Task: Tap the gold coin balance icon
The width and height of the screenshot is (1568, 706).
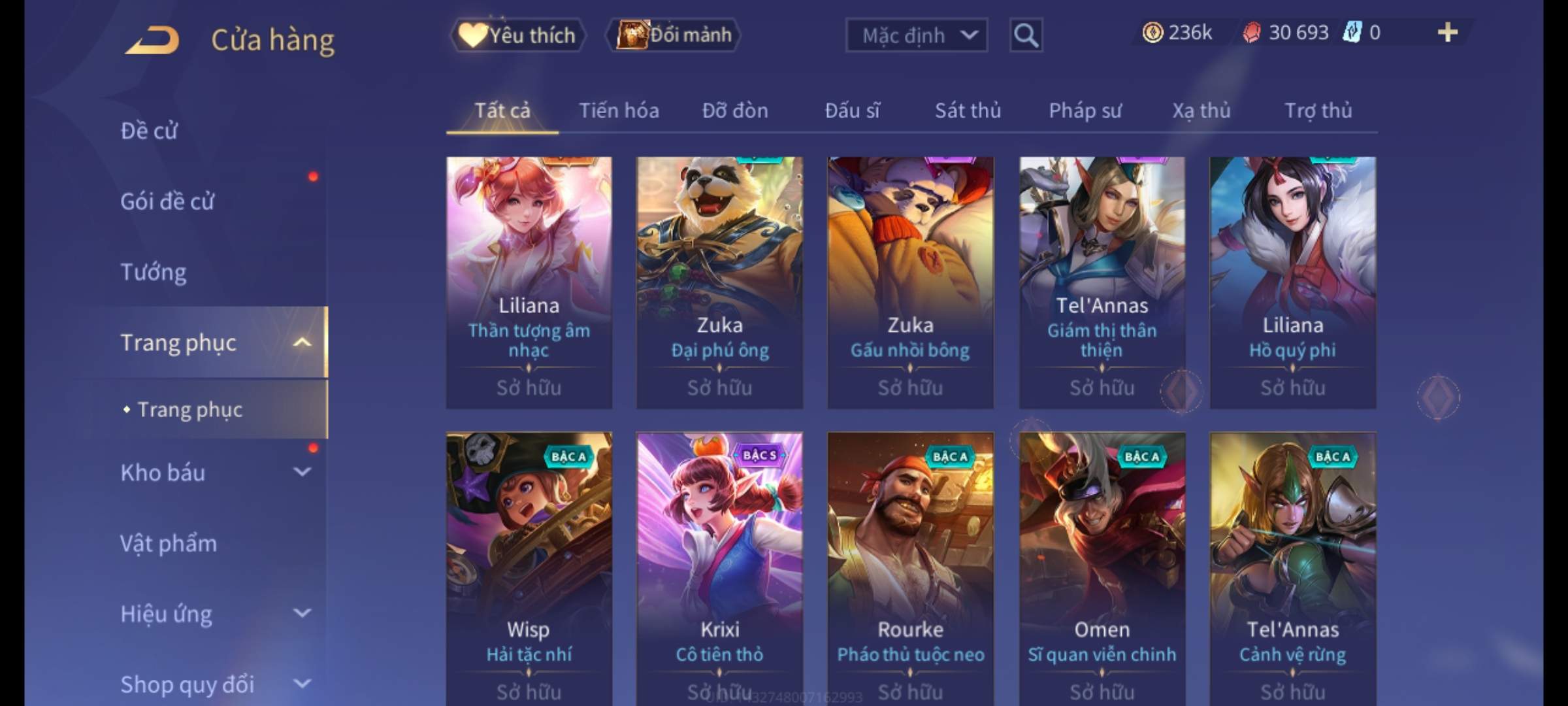Action: point(1152,33)
